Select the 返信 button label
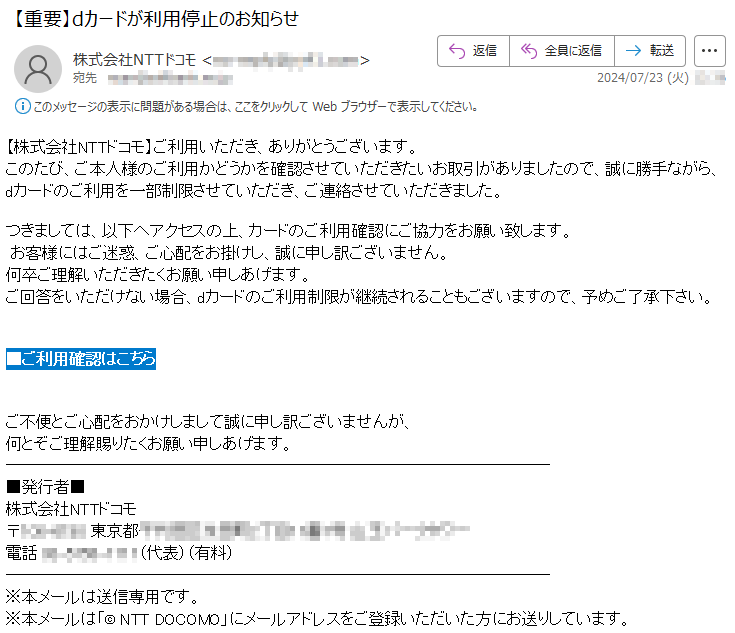 [x=485, y=51]
